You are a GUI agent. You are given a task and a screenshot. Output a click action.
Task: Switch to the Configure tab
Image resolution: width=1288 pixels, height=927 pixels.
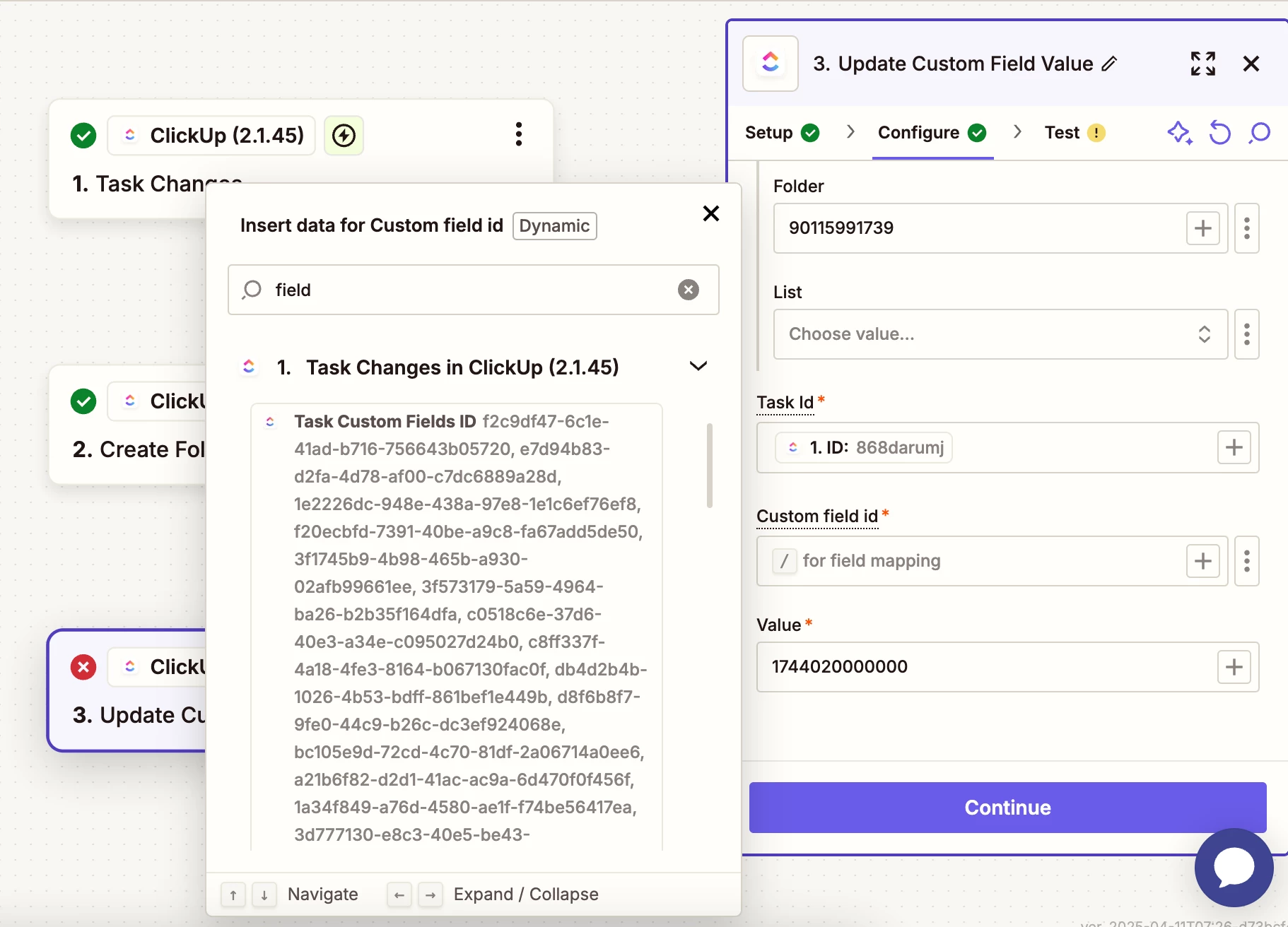[x=932, y=133]
